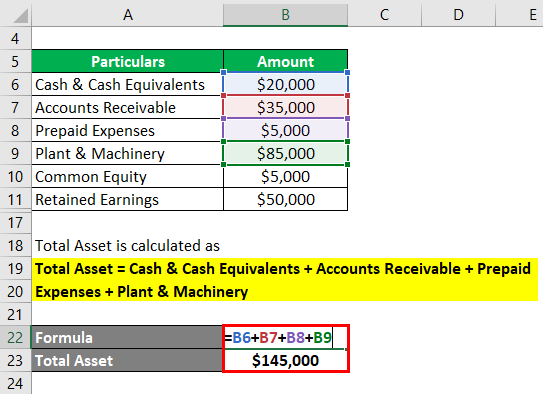Select column D header
This screenshot has width=543, height=394.
pyautogui.click(x=459, y=15)
